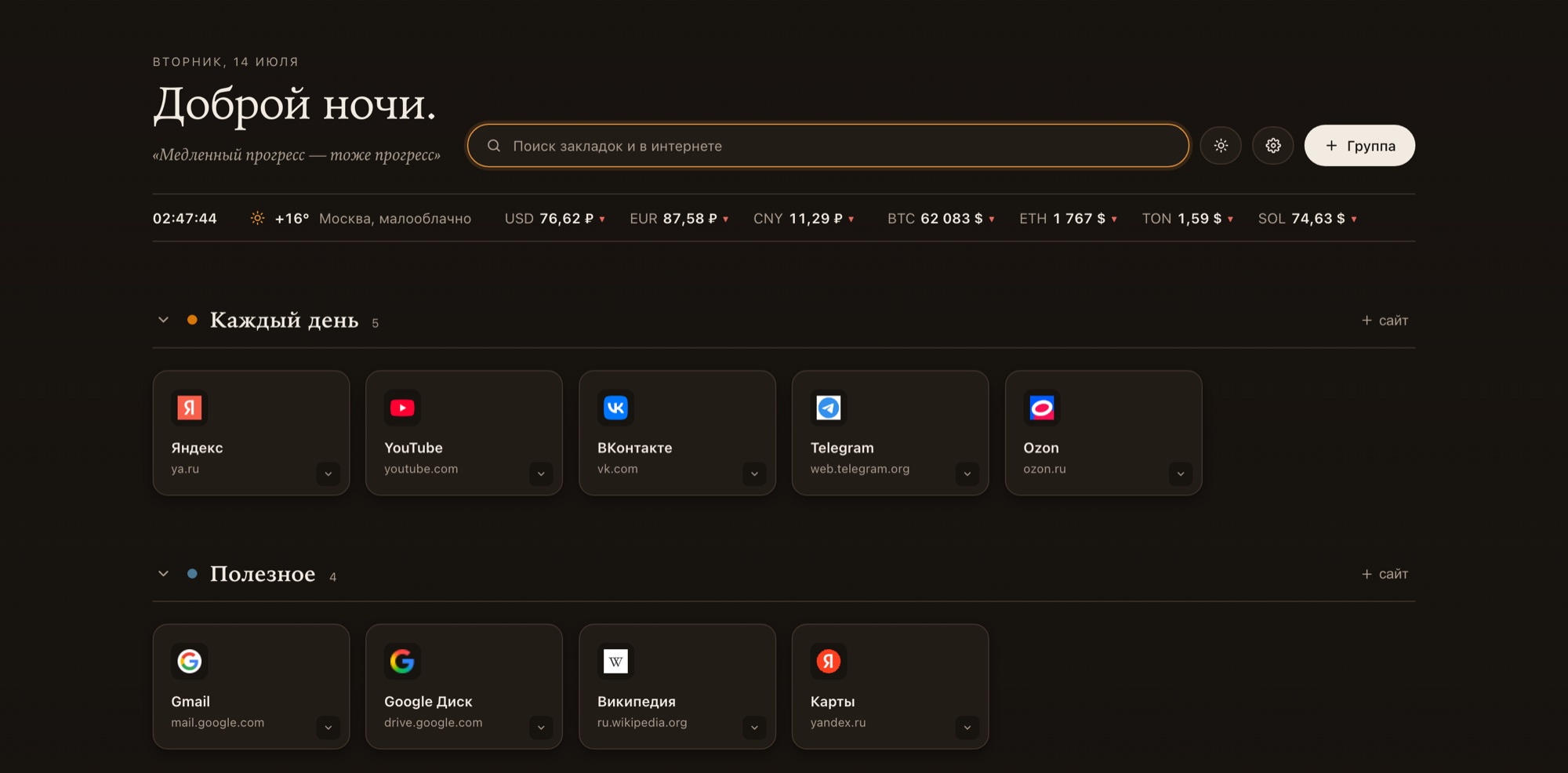Click the blue dot of Полезное group
This screenshot has height=773, width=1568.
pos(192,574)
